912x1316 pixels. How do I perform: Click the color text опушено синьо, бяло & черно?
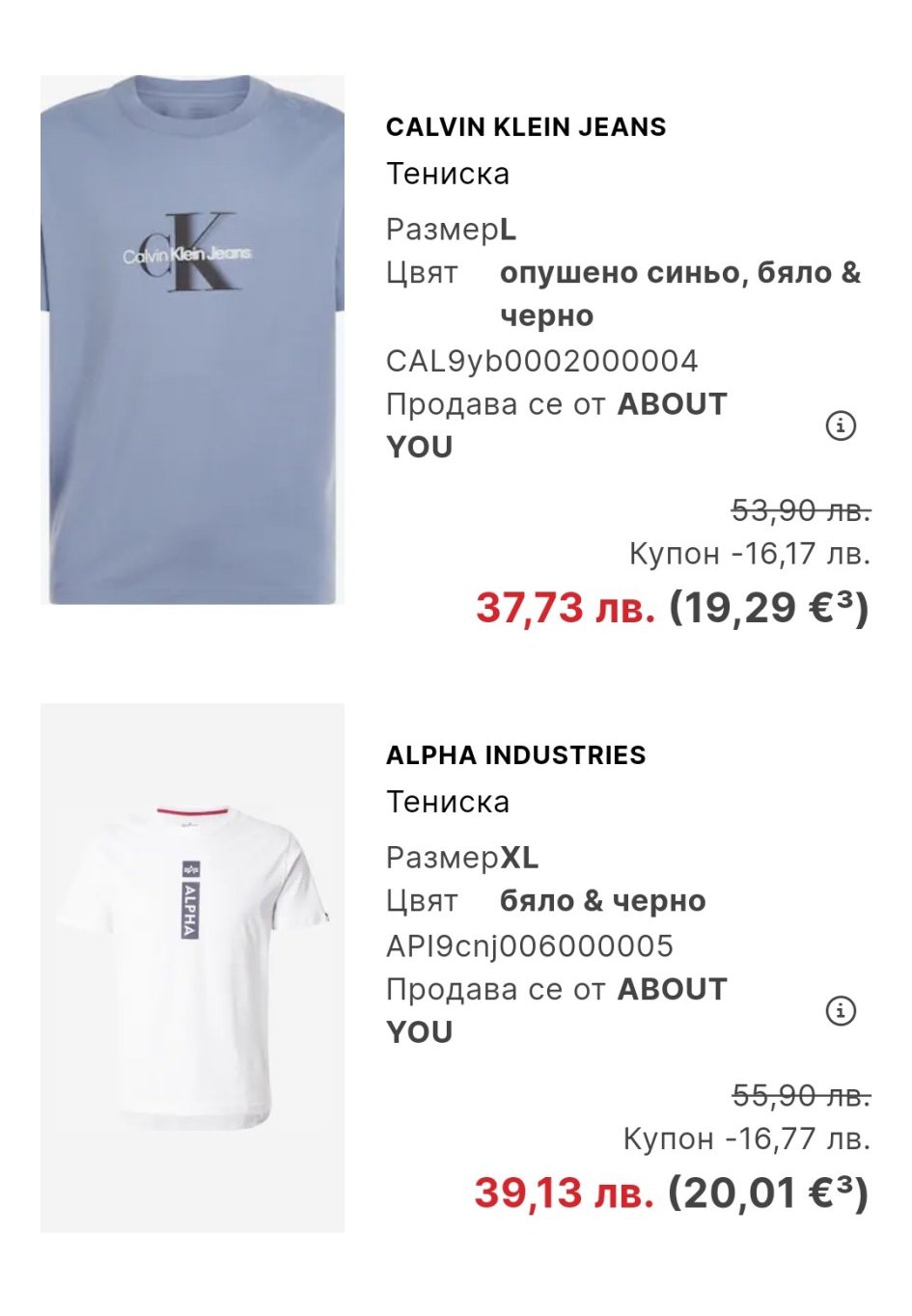coord(679,293)
